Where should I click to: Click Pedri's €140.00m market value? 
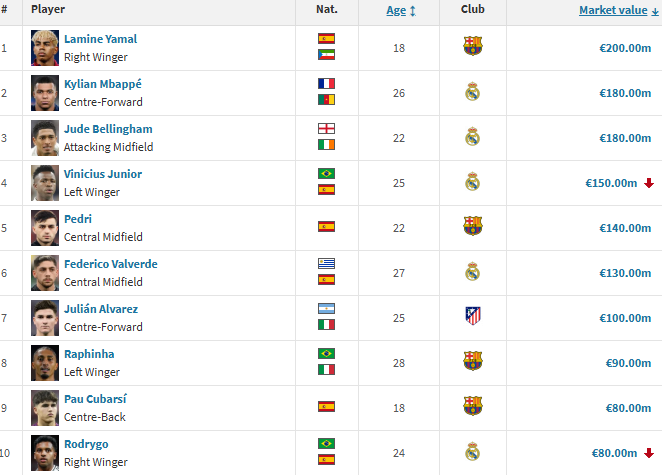coord(625,228)
